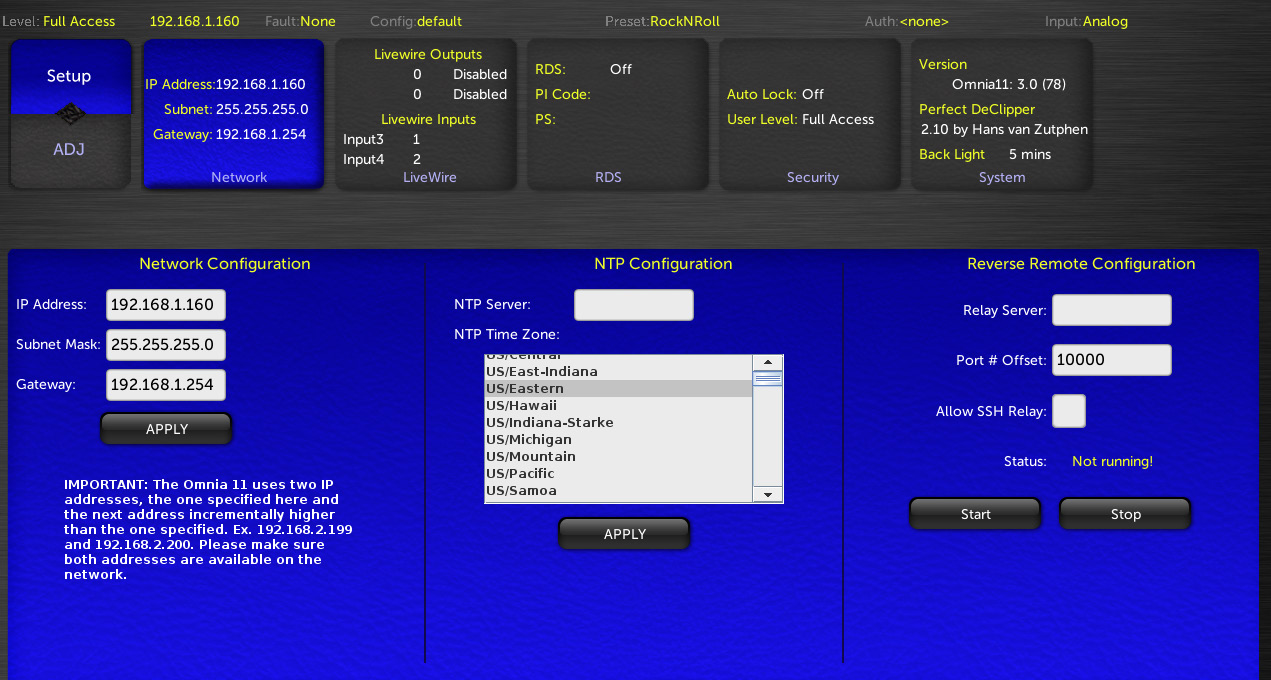Select US/Michigan time zone
This screenshot has height=680, width=1271.
618,440
